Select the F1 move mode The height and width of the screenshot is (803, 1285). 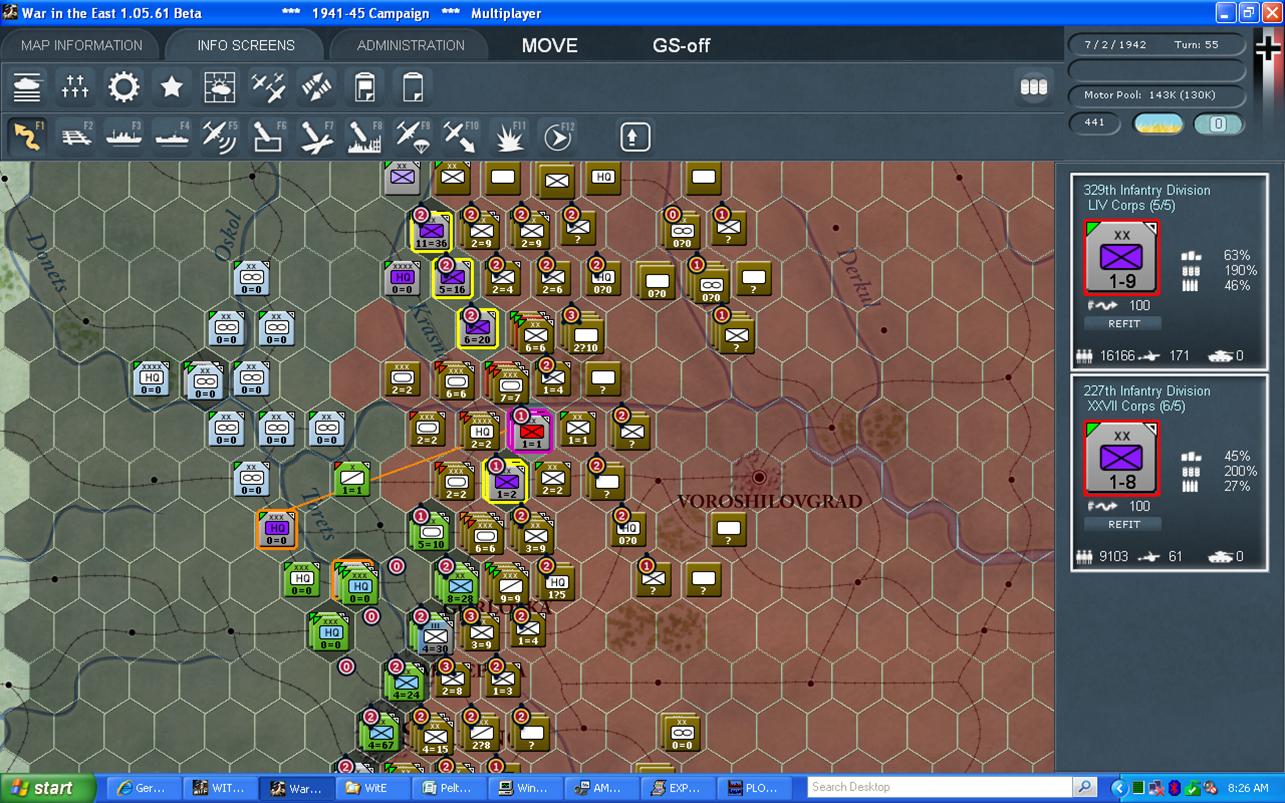tap(27, 136)
